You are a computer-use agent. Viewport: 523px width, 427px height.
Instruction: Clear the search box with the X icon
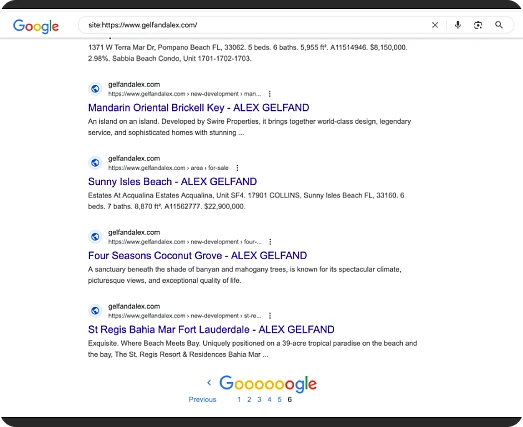(435, 25)
